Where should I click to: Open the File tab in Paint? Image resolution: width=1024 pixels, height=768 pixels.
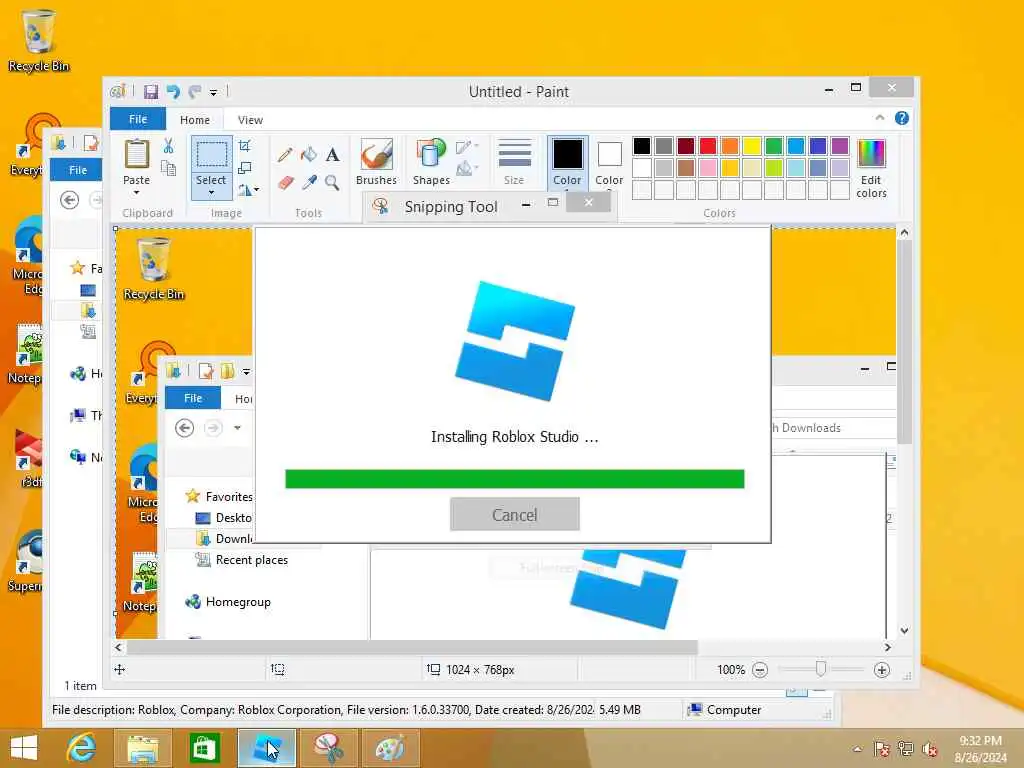138,119
